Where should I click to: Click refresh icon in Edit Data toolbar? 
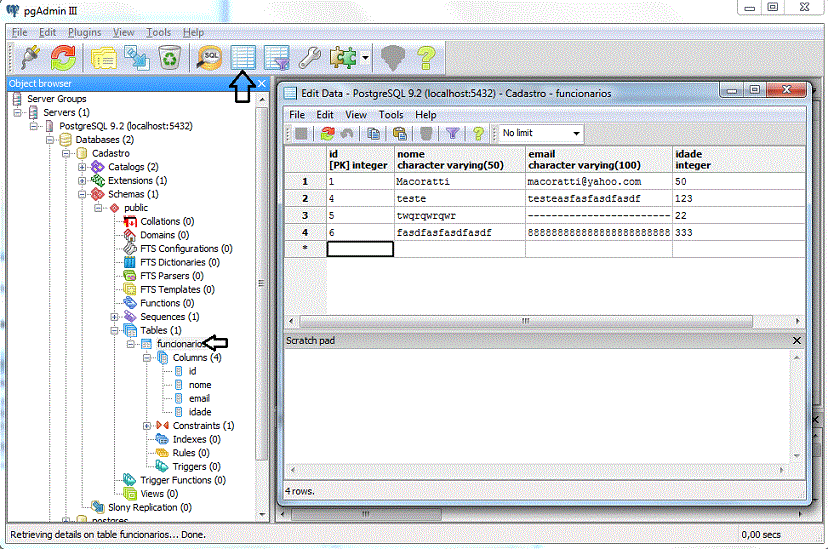tap(327, 134)
